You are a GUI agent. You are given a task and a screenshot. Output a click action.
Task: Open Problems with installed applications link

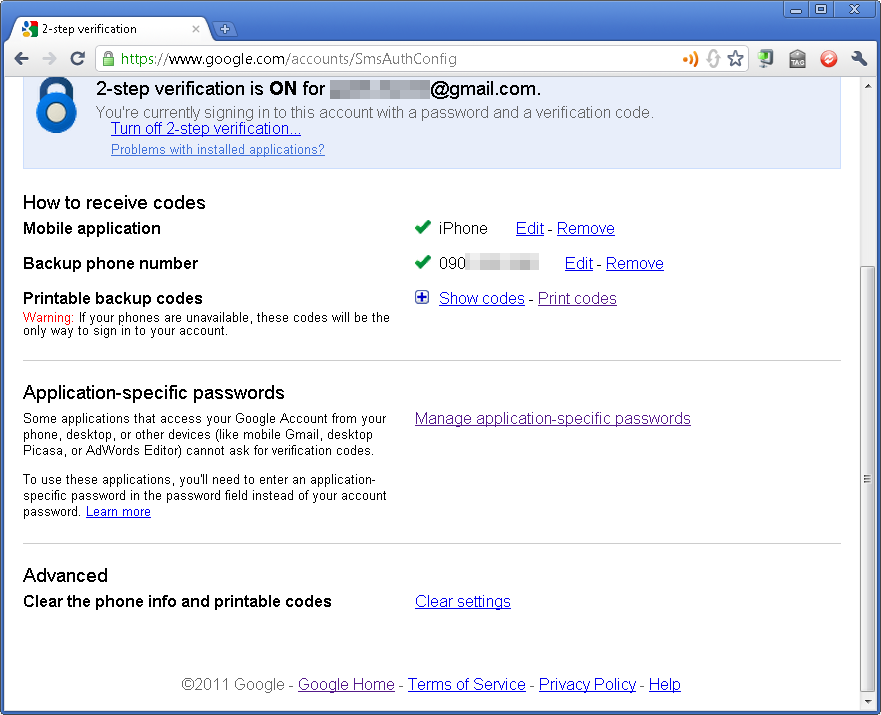(217, 149)
